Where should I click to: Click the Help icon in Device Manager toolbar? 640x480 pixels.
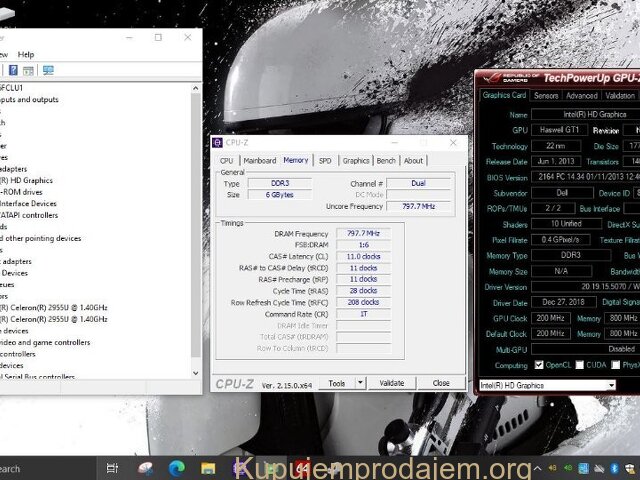(x=13, y=70)
